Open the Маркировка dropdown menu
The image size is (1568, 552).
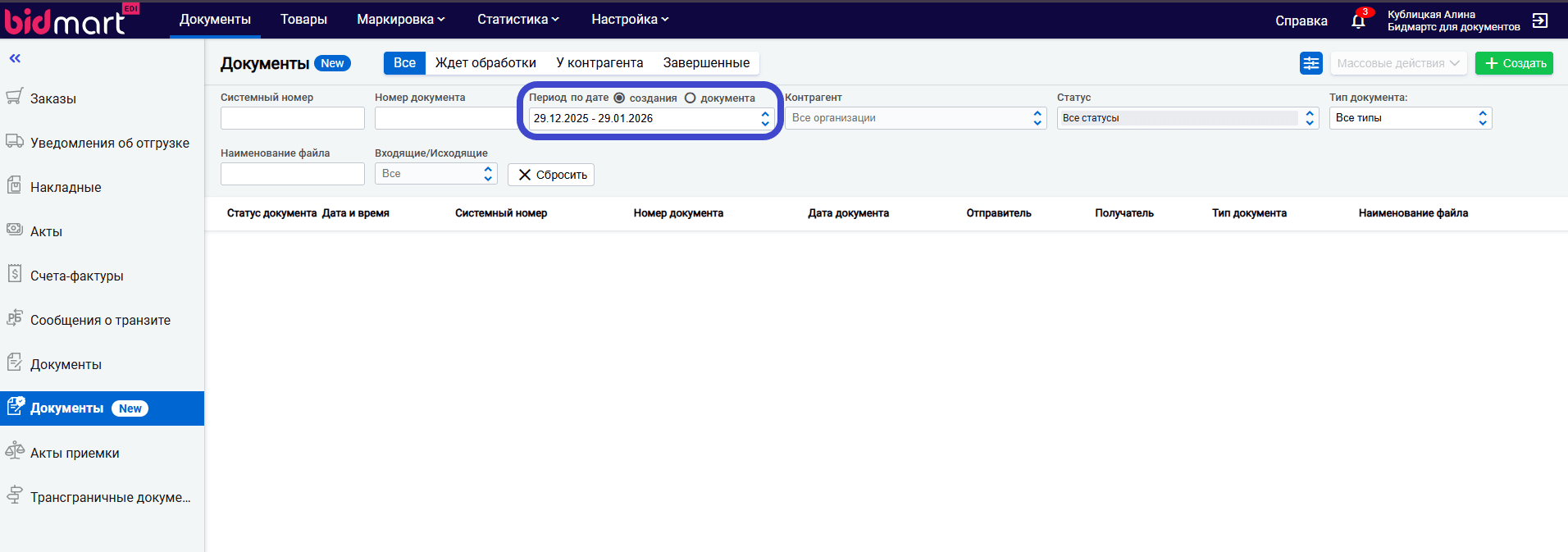click(401, 19)
